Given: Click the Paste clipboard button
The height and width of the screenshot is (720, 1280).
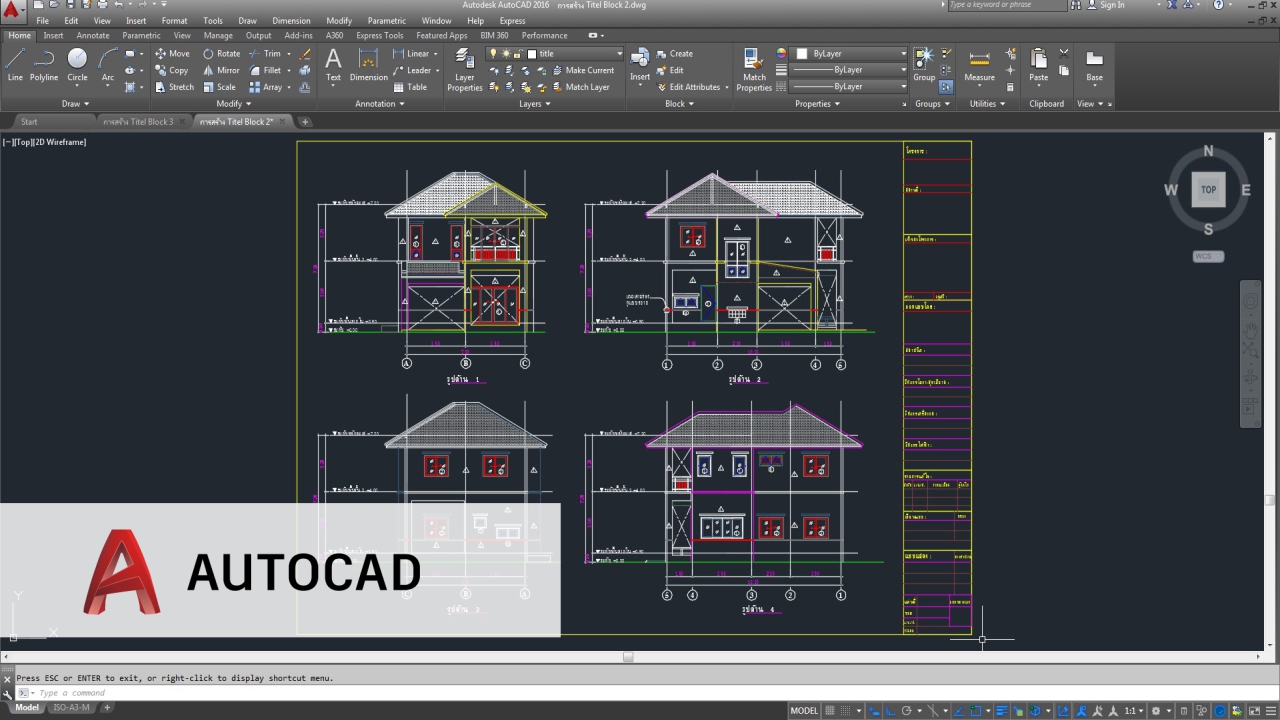Looking at the screenshot, I should click(x=1039, y=65).
